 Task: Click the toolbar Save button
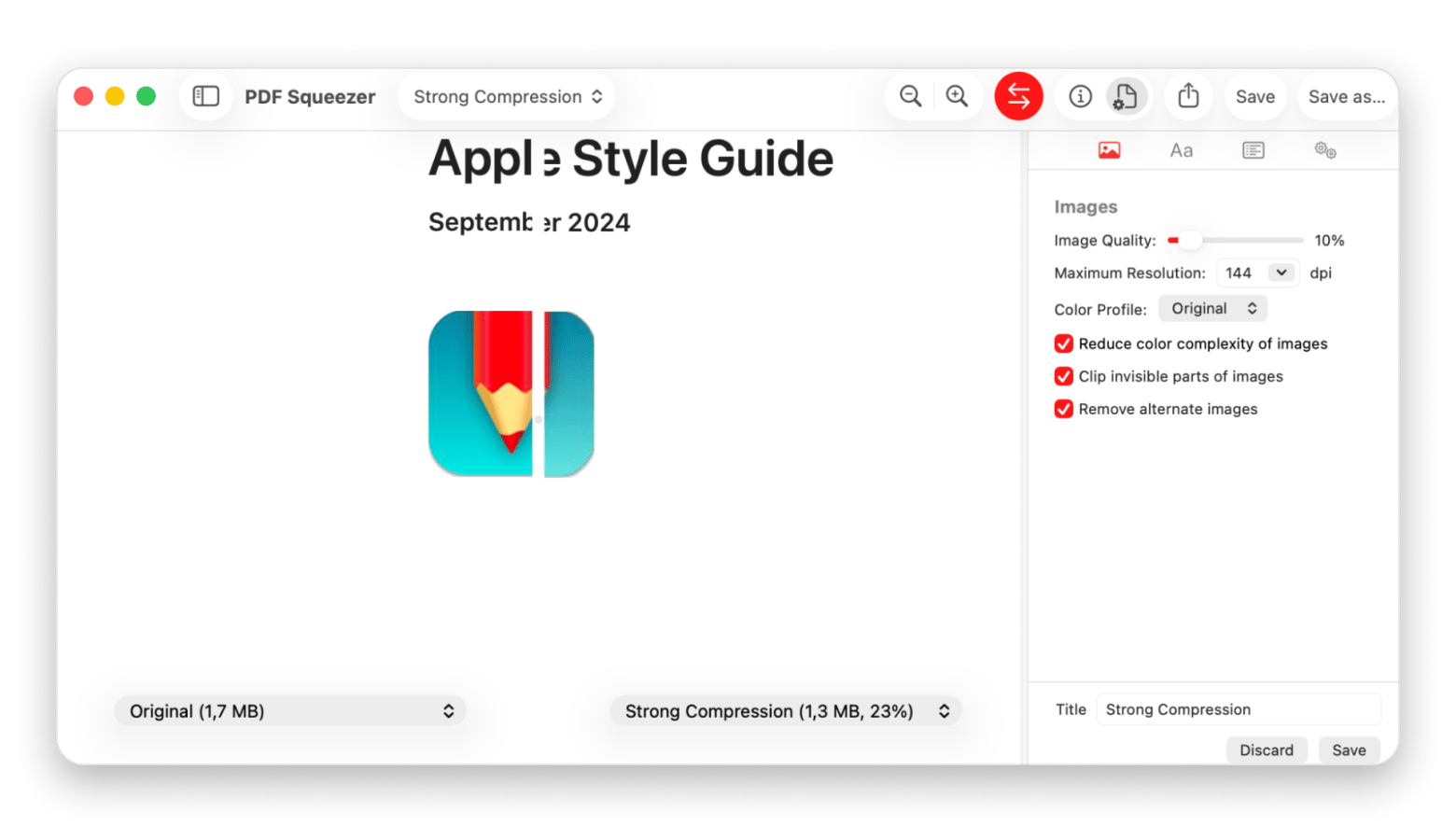1254,97
